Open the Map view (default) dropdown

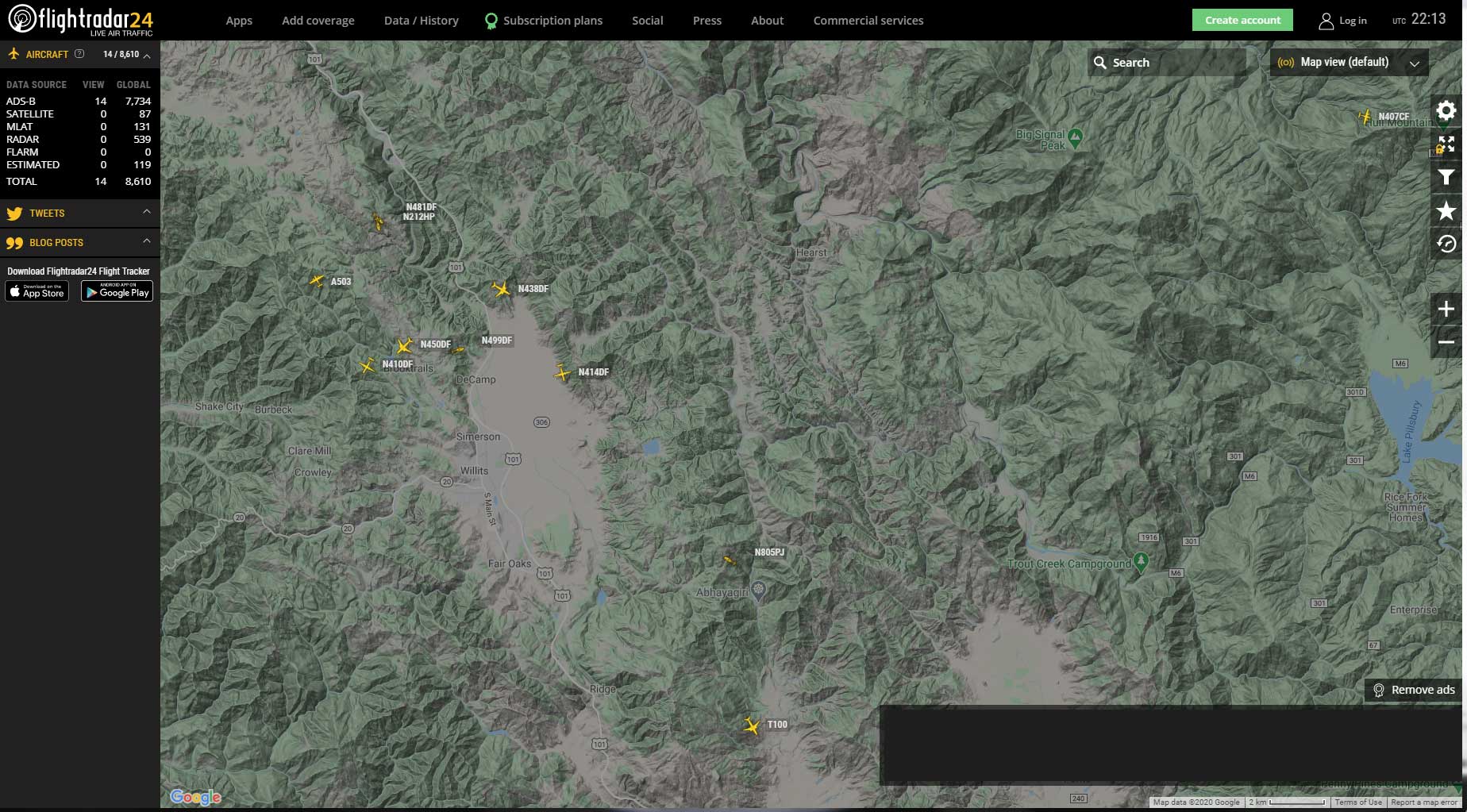[1349, 62]
